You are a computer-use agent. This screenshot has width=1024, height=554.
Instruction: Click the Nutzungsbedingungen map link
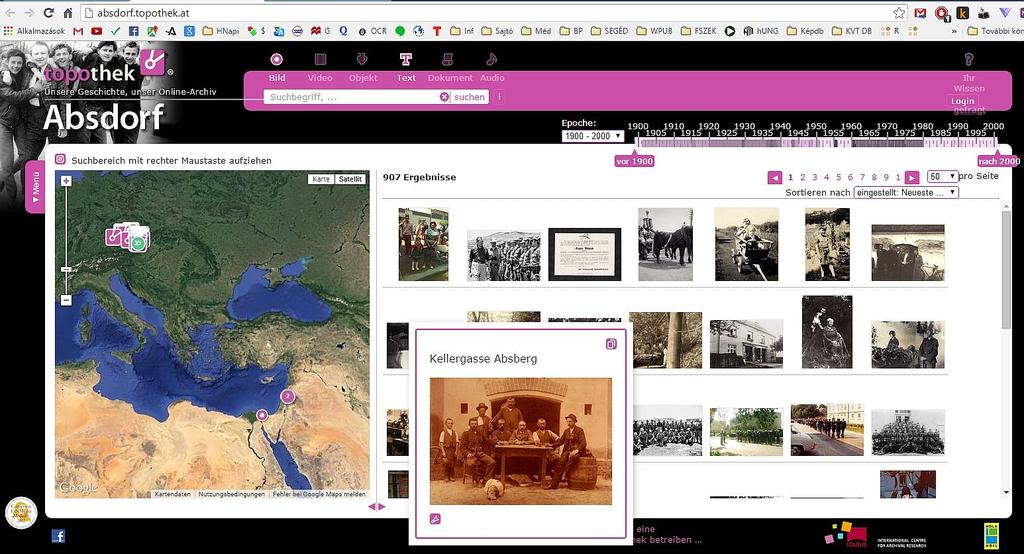232,494
